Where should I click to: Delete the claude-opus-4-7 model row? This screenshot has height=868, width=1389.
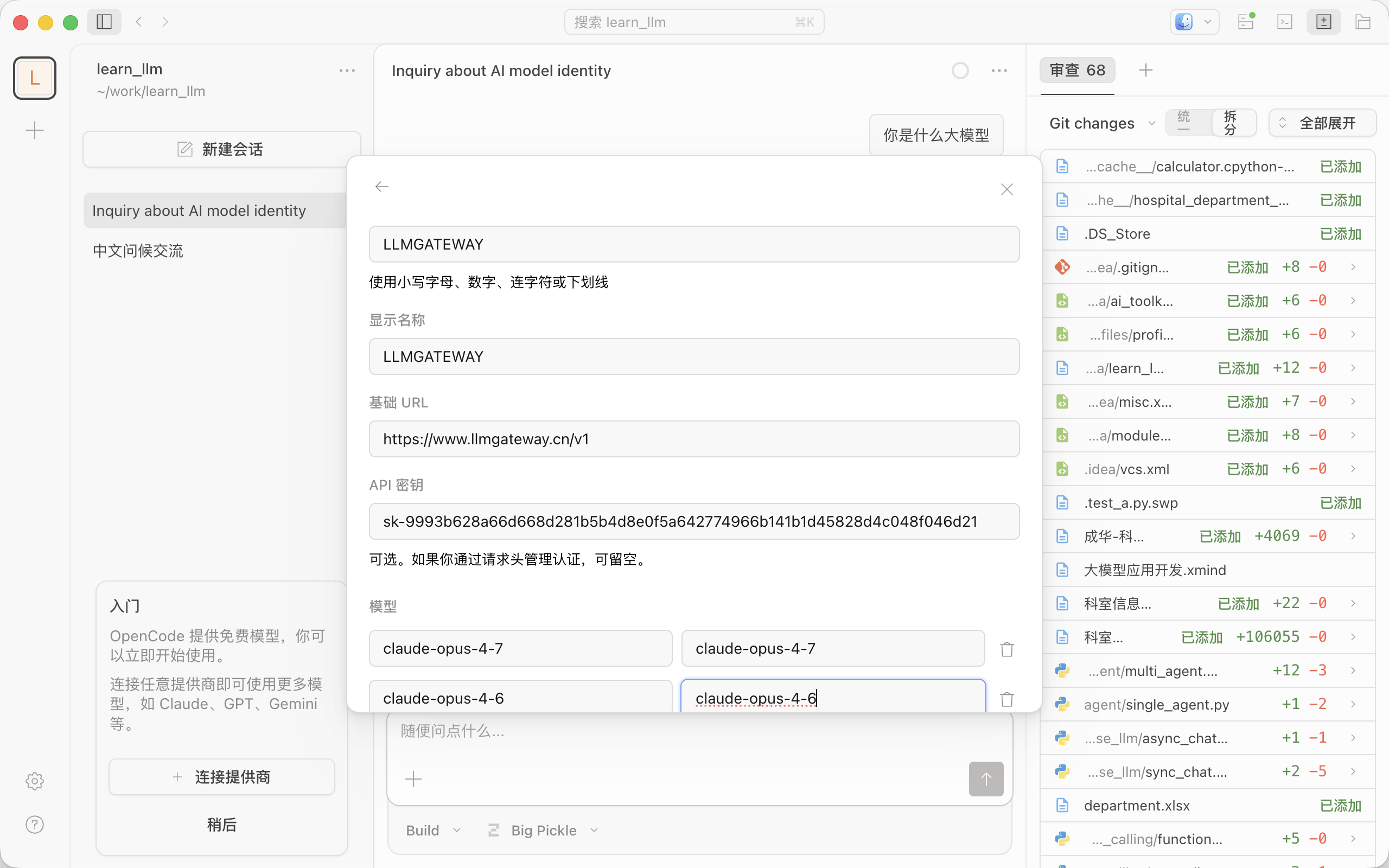(x=1006, y=649)
